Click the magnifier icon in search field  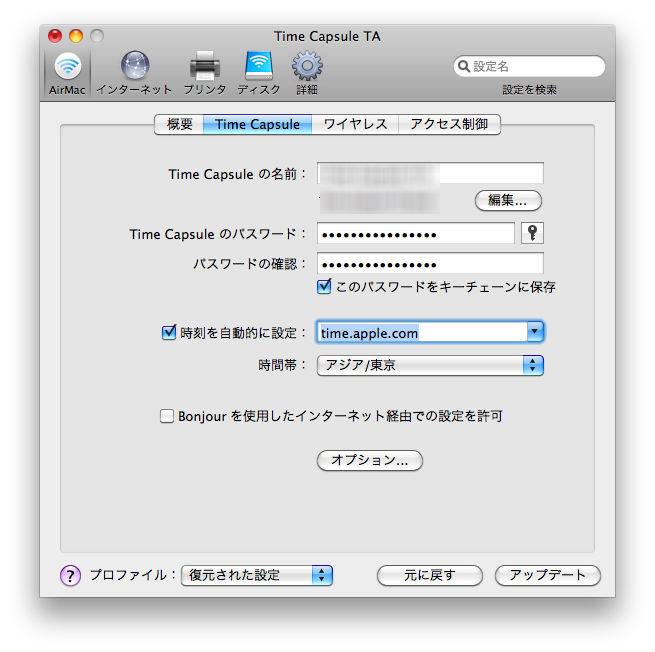464,66
